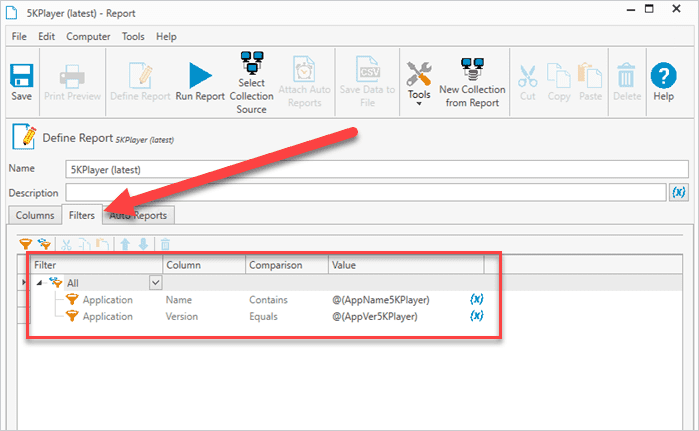This screenshot has height=431, width=699.
Task: Click the @(AppVer5KPlayer) value
Action: (375, 316)
